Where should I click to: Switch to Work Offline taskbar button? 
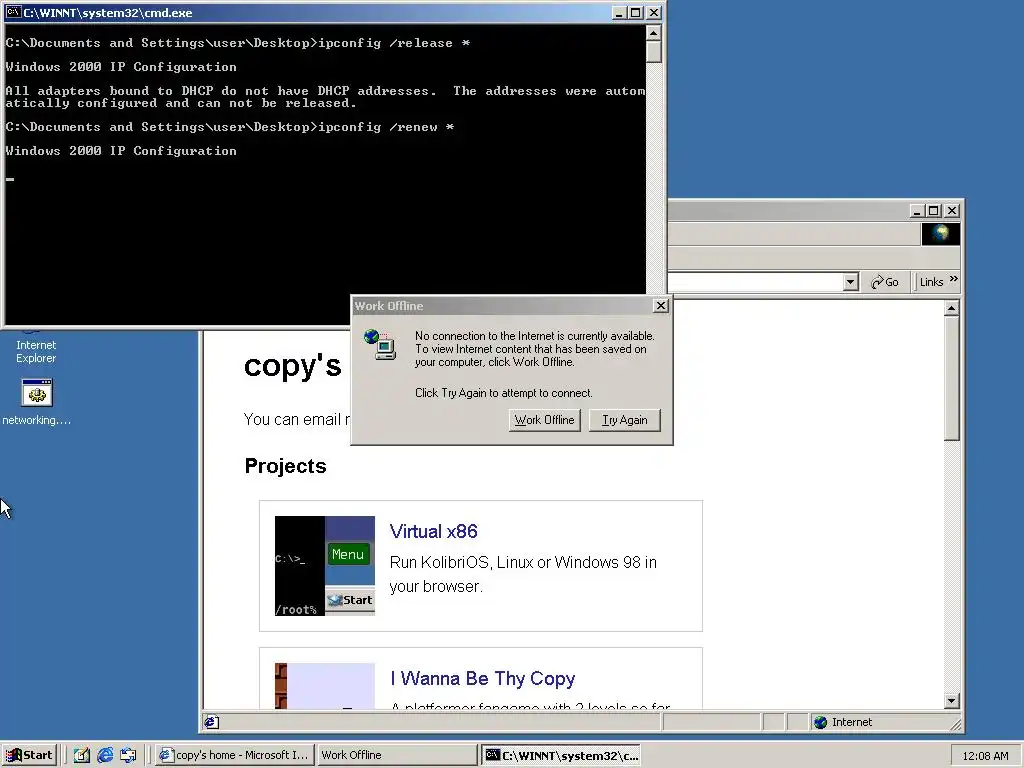(x=398, y=755)
